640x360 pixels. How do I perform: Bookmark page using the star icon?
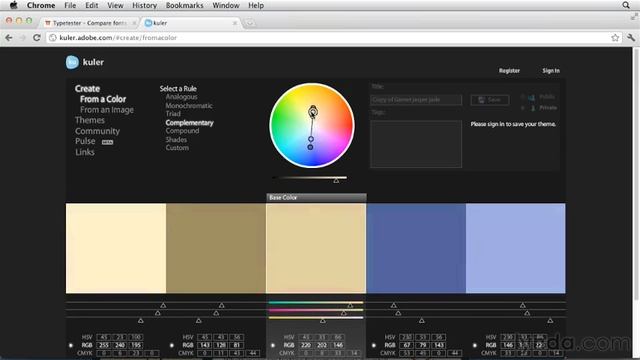point(615,38)
